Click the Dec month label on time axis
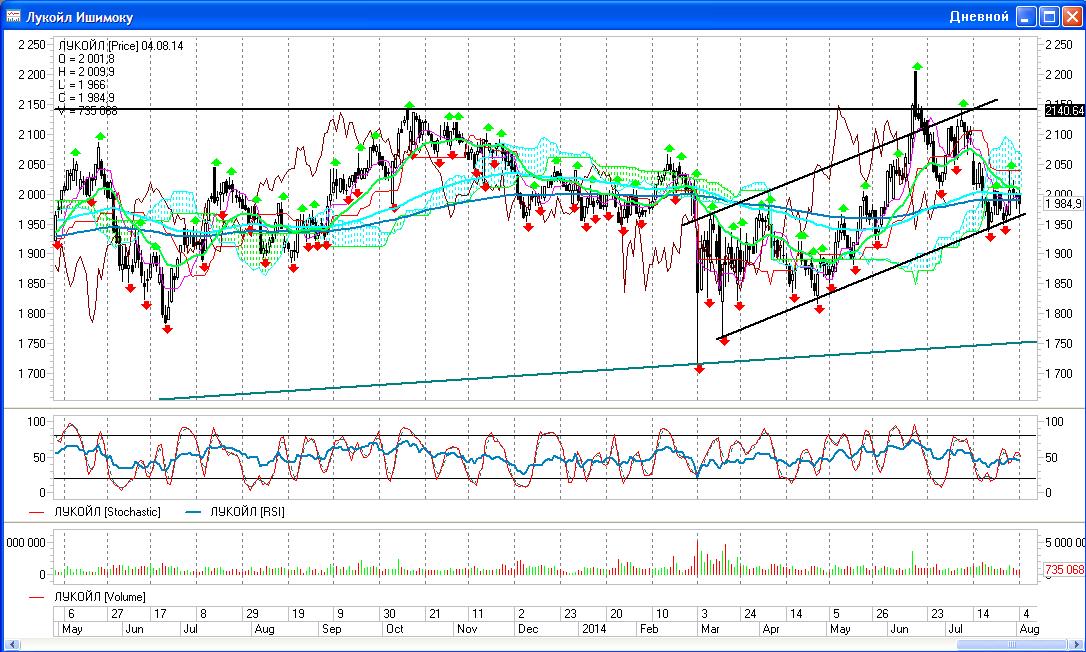This screenshot has width=1086, height=652. [x=528, y=629]
